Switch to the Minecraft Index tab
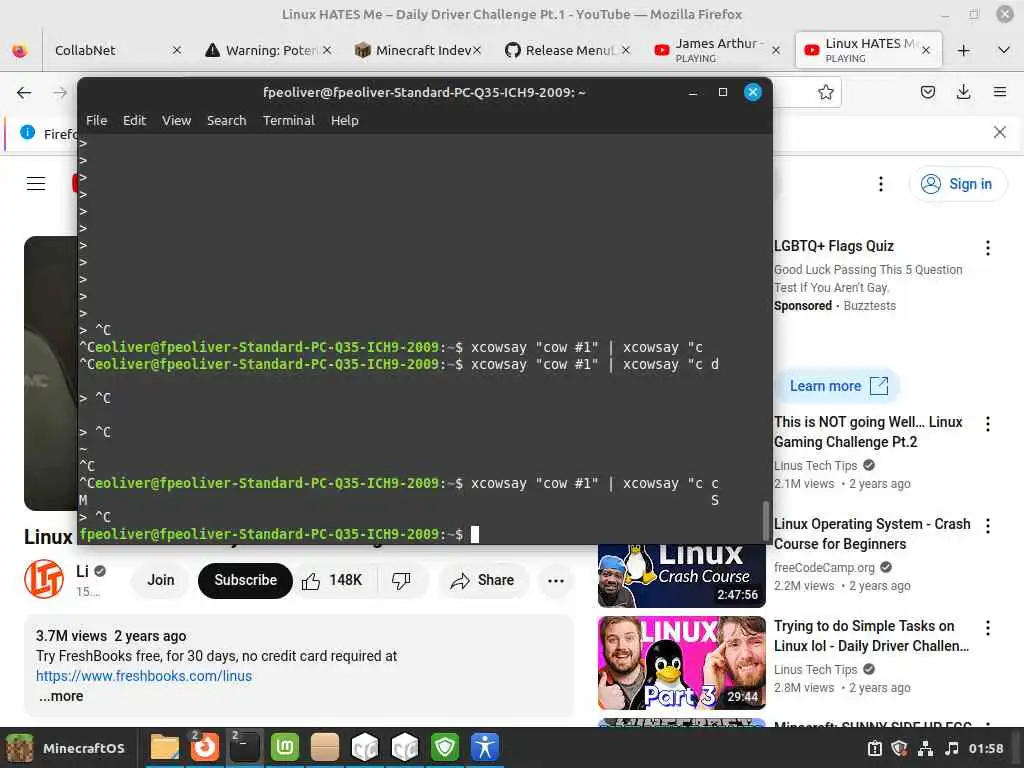The height and width of the screenshot is (768, 1024). tap(418, 50)
